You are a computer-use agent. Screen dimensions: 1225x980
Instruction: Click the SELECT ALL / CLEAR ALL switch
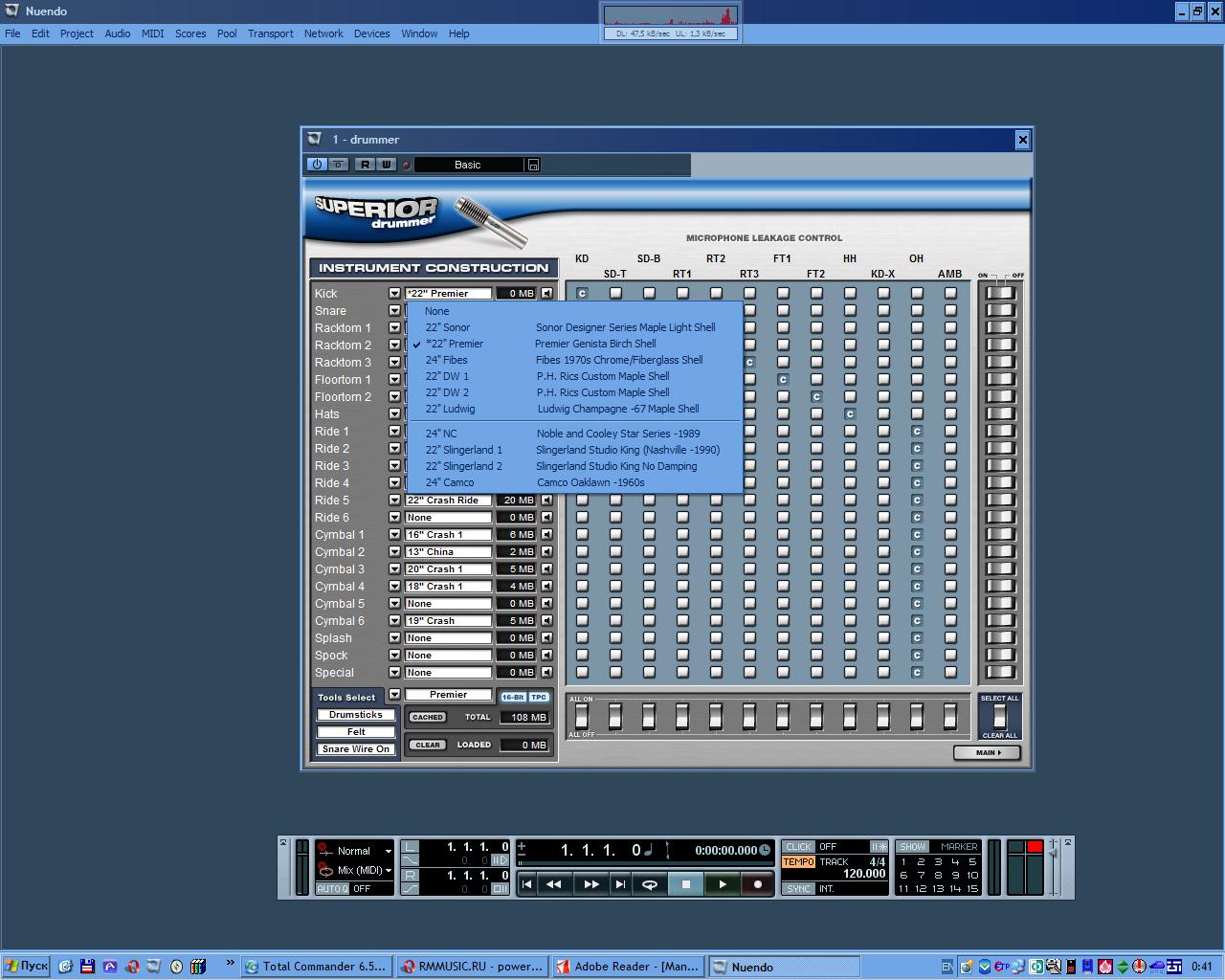click(999, 717)
